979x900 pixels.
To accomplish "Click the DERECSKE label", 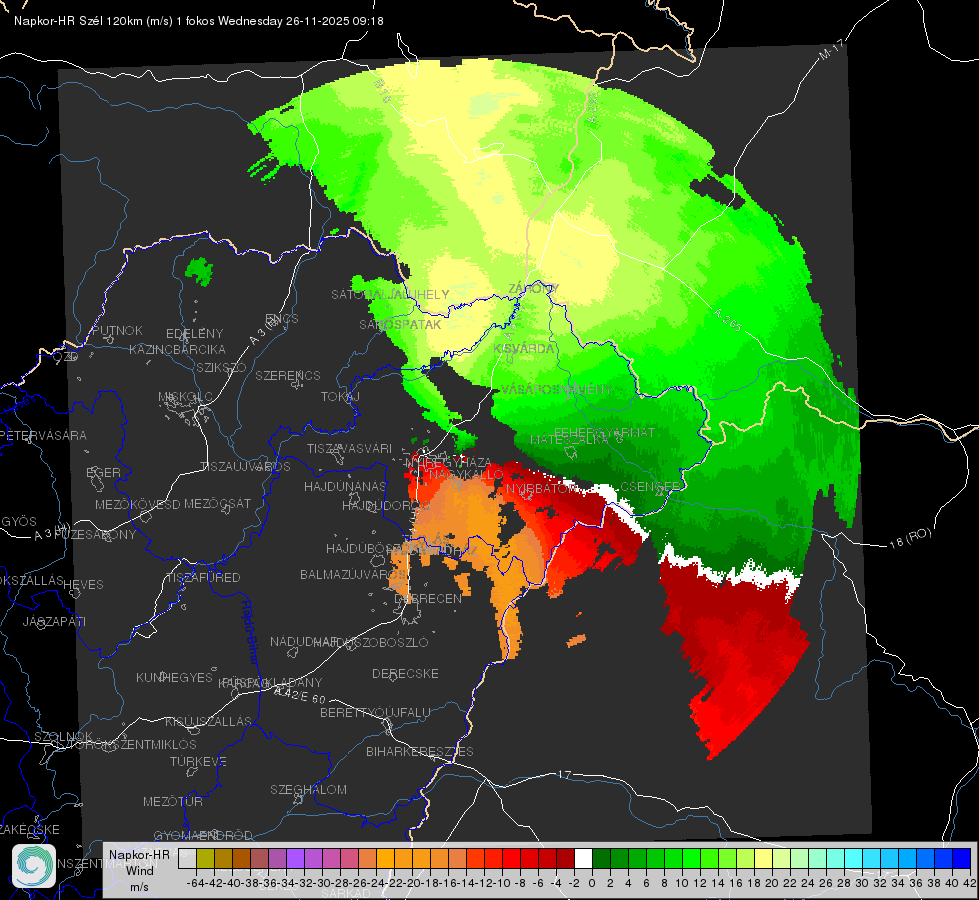I will click(405, 674).
